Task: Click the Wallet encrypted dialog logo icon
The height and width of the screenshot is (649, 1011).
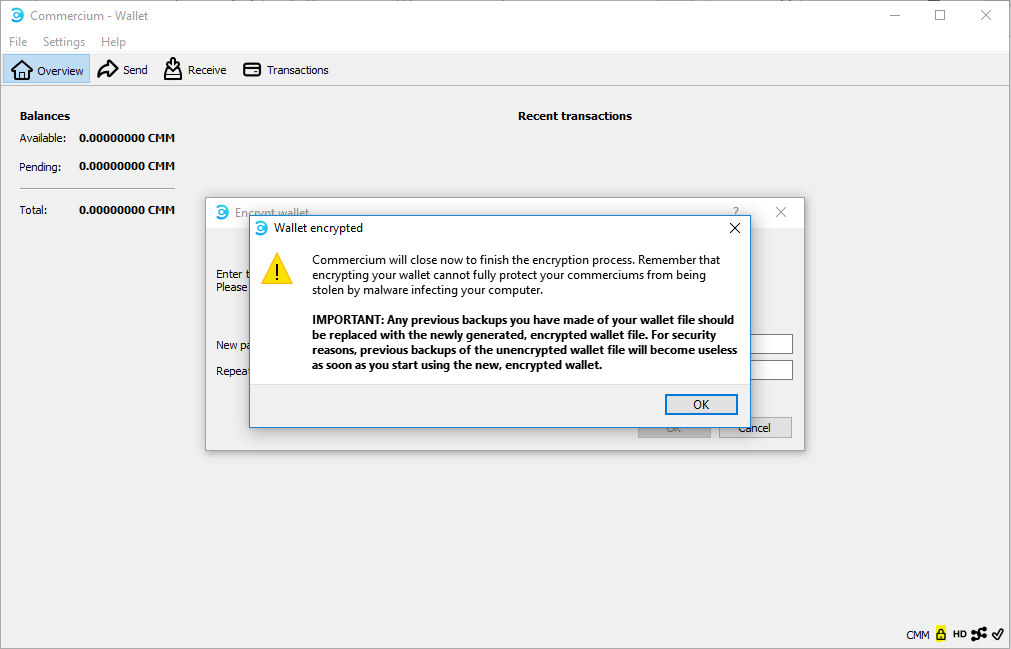Action: (x=261, y=228)
